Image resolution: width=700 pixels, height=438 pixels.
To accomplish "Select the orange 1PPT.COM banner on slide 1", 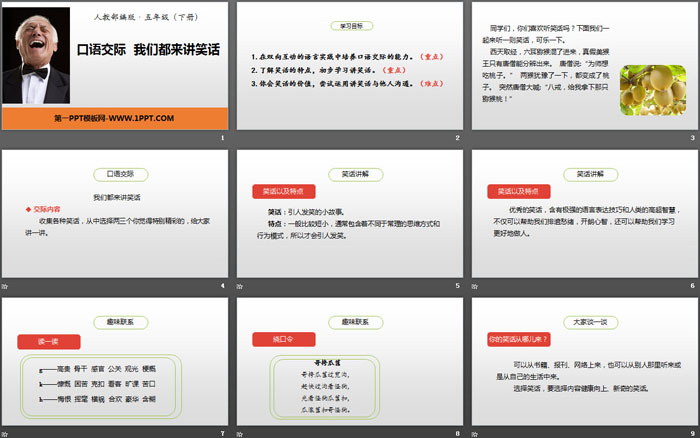I will point(113,117).
